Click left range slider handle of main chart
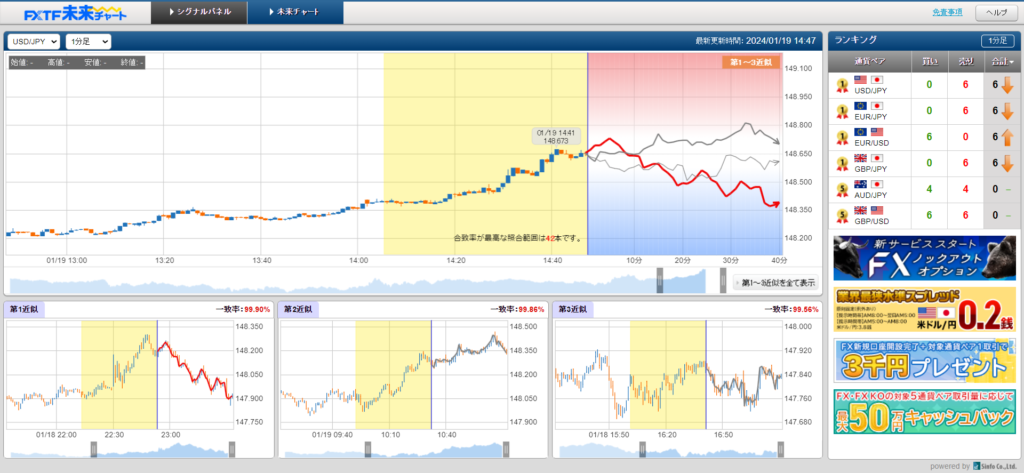Image resolution: width=1024 pixels, height=473 pixels. pos(660,280)
